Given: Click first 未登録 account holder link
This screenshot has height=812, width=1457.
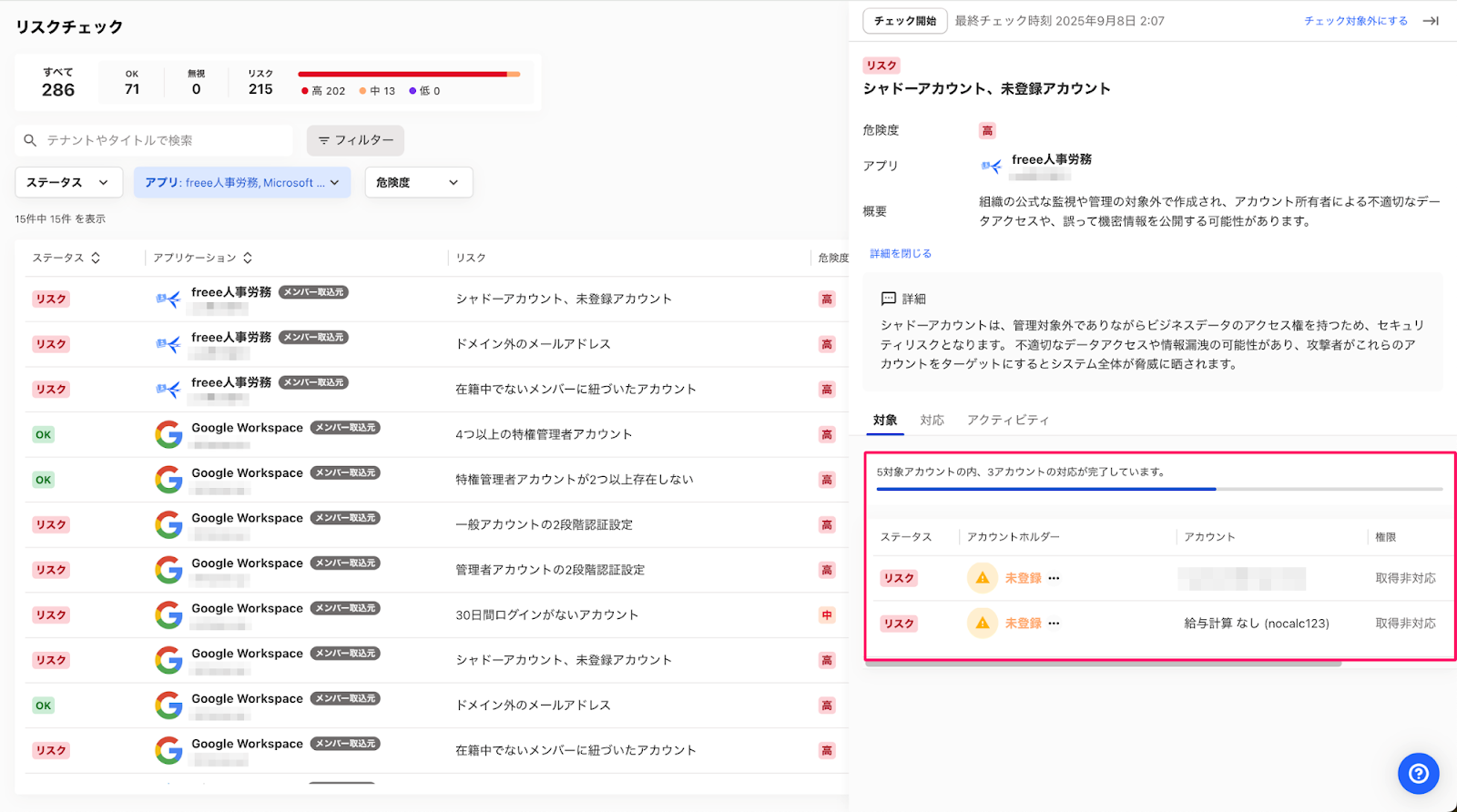Looking at the screenshot, I should pos(1023,578).
